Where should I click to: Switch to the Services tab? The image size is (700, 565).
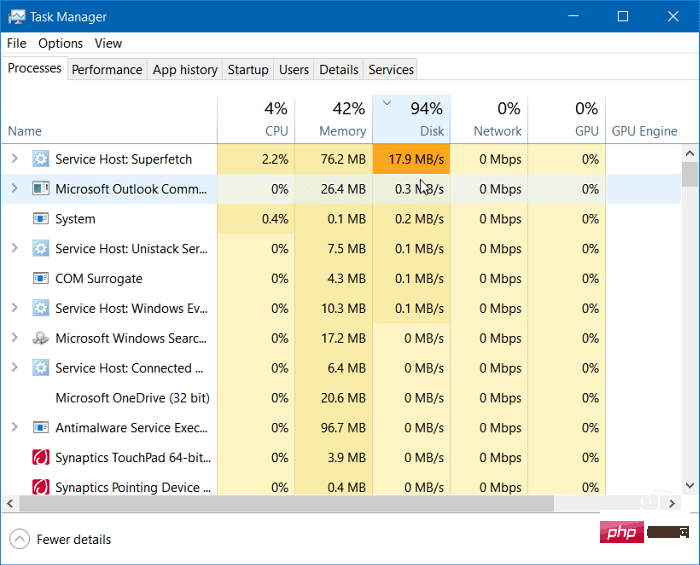point(391,70)
